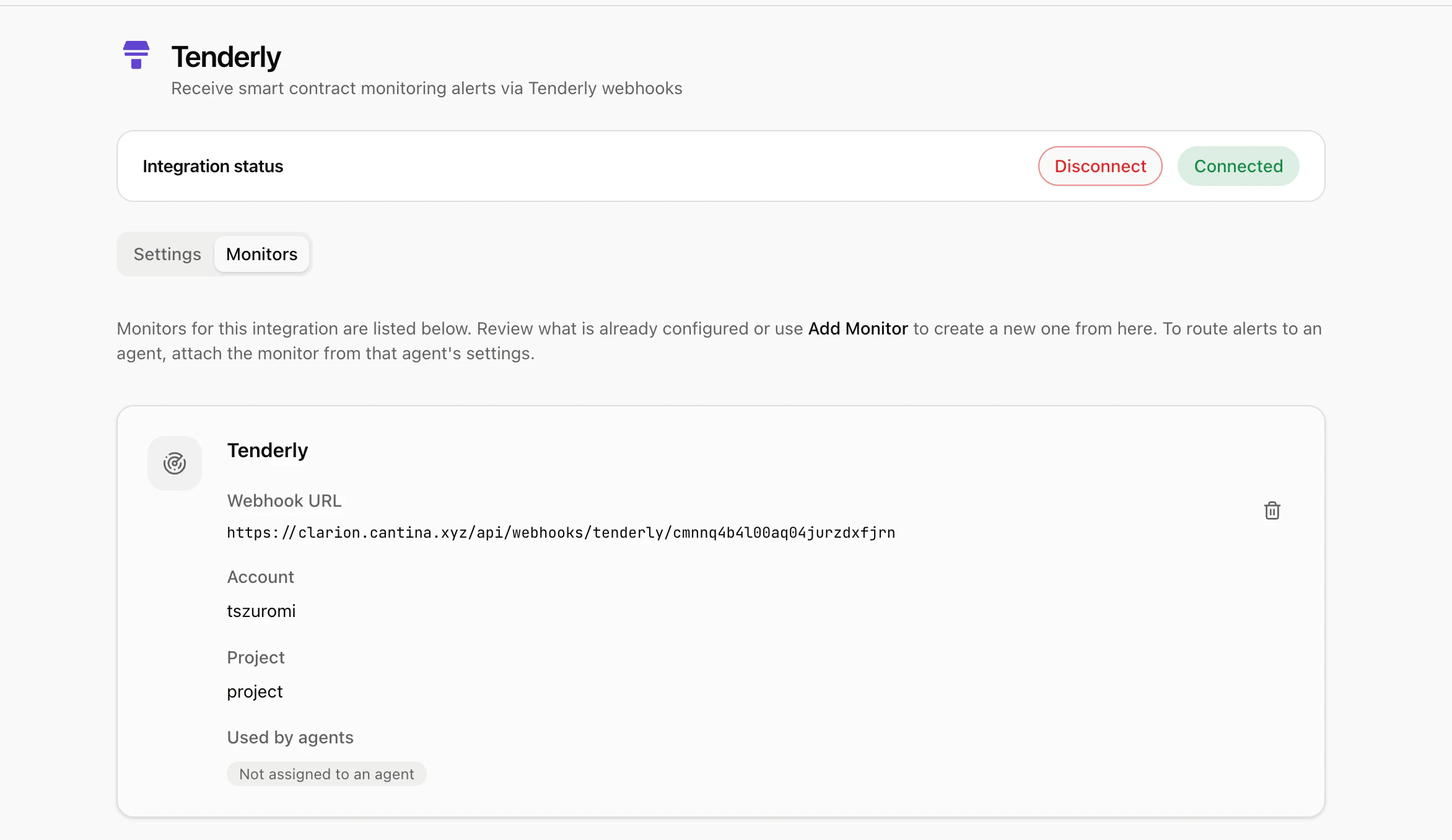
Task: Click the green Connected status badge
Action: coord(1238,166)
